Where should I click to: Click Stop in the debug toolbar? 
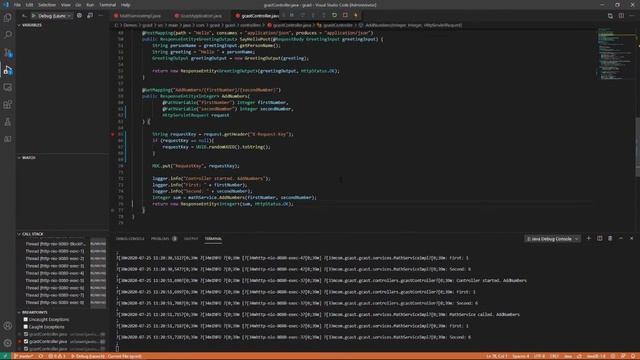(345, 15)
